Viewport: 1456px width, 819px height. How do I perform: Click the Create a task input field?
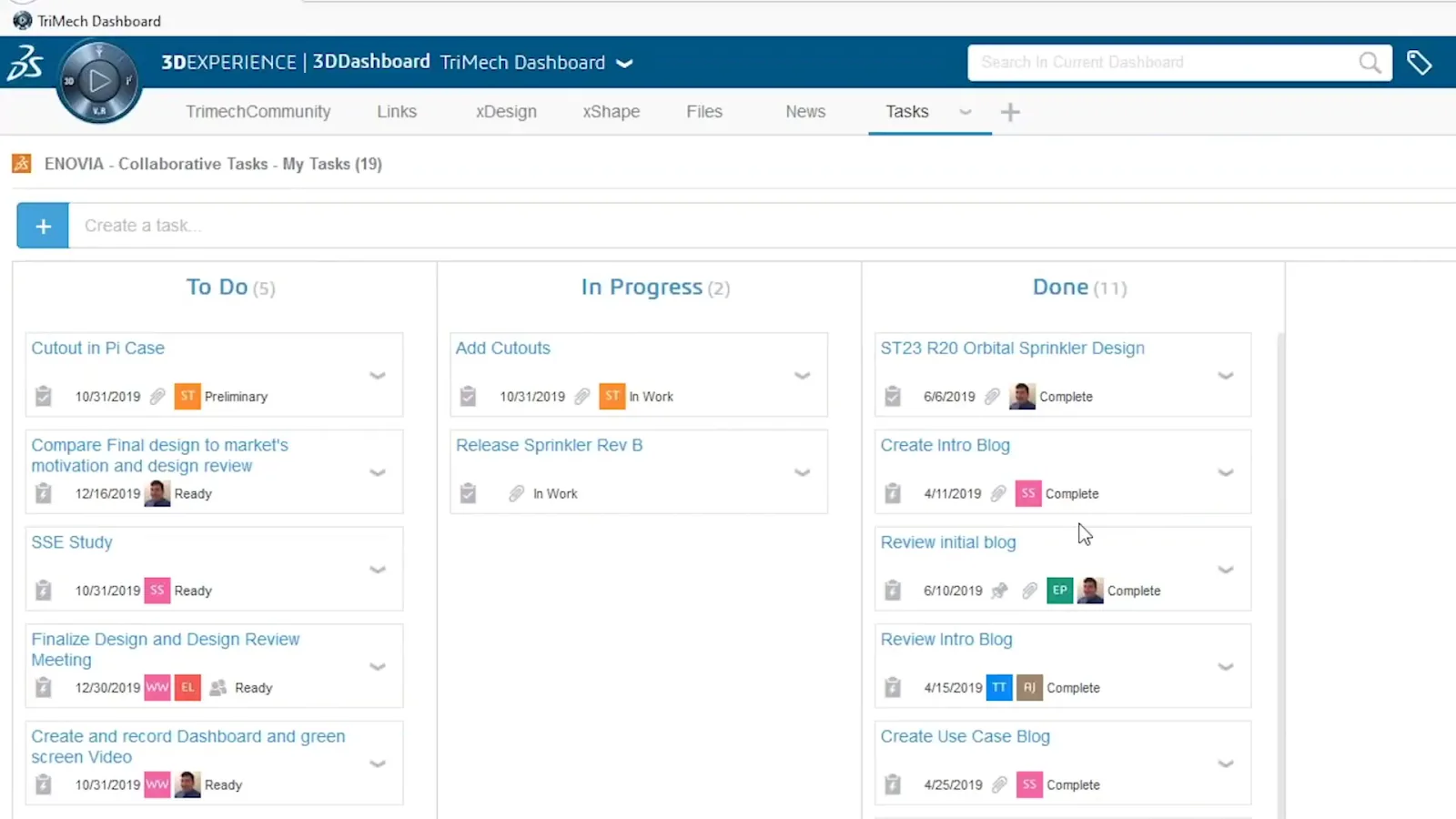[763, 226]
